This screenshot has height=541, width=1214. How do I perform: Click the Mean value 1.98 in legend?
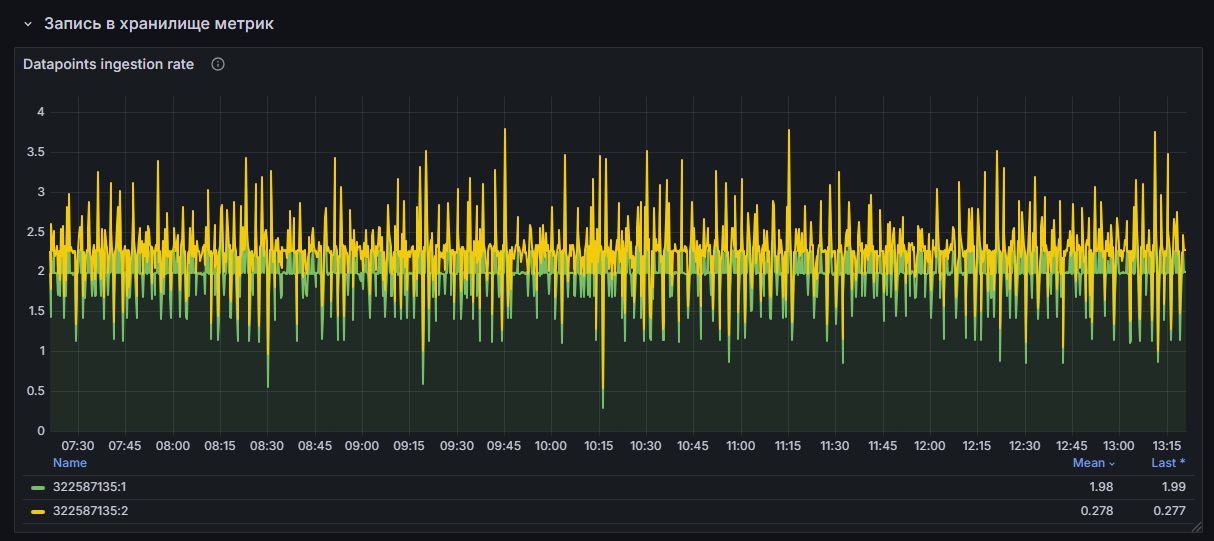pos(1099,488)
